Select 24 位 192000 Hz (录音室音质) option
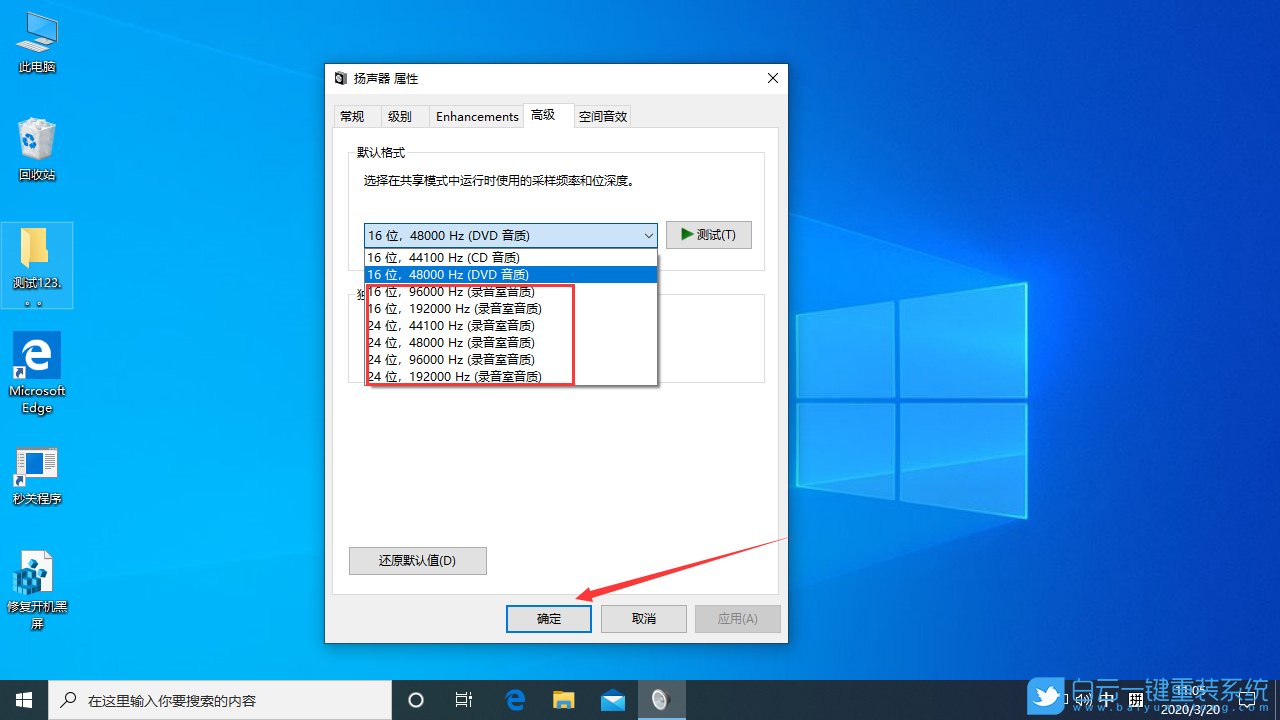The height and width of the screenshot is (720, 1280). pyautogui.click(x=457, y=376)
